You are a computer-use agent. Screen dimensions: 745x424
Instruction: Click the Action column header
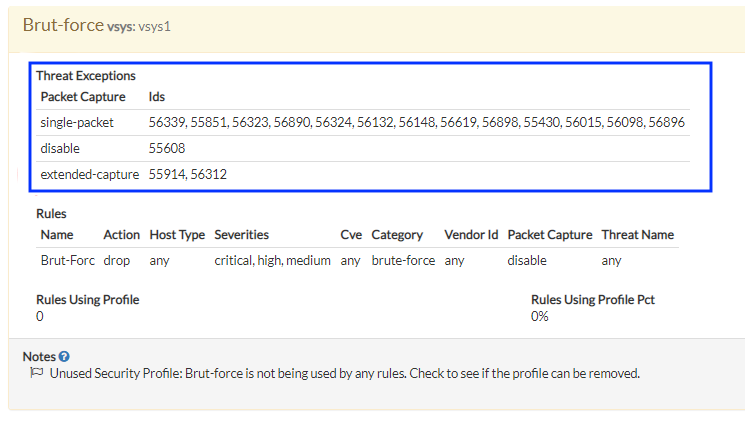122,234
